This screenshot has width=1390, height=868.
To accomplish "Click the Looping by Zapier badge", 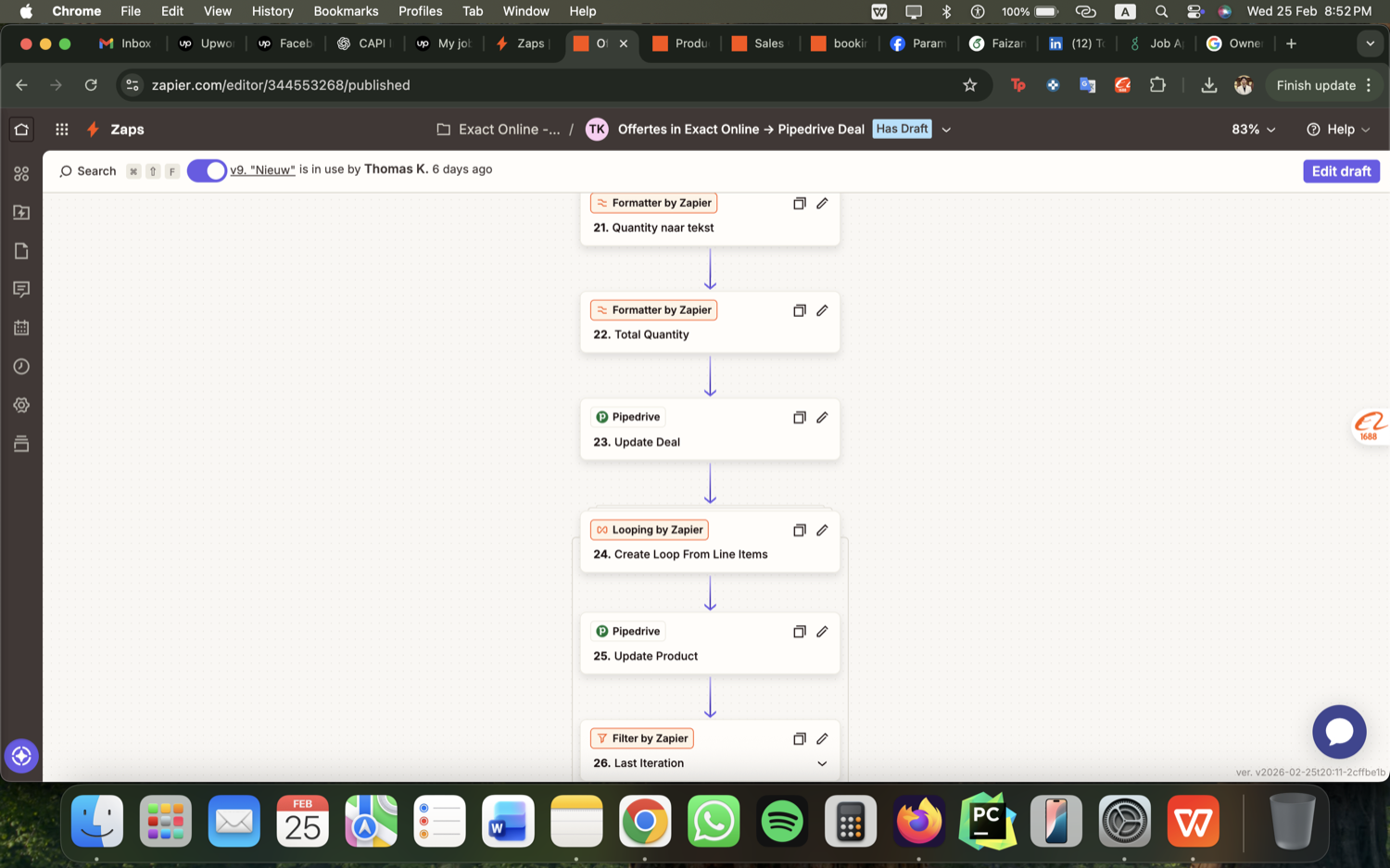I will (650, 530).
